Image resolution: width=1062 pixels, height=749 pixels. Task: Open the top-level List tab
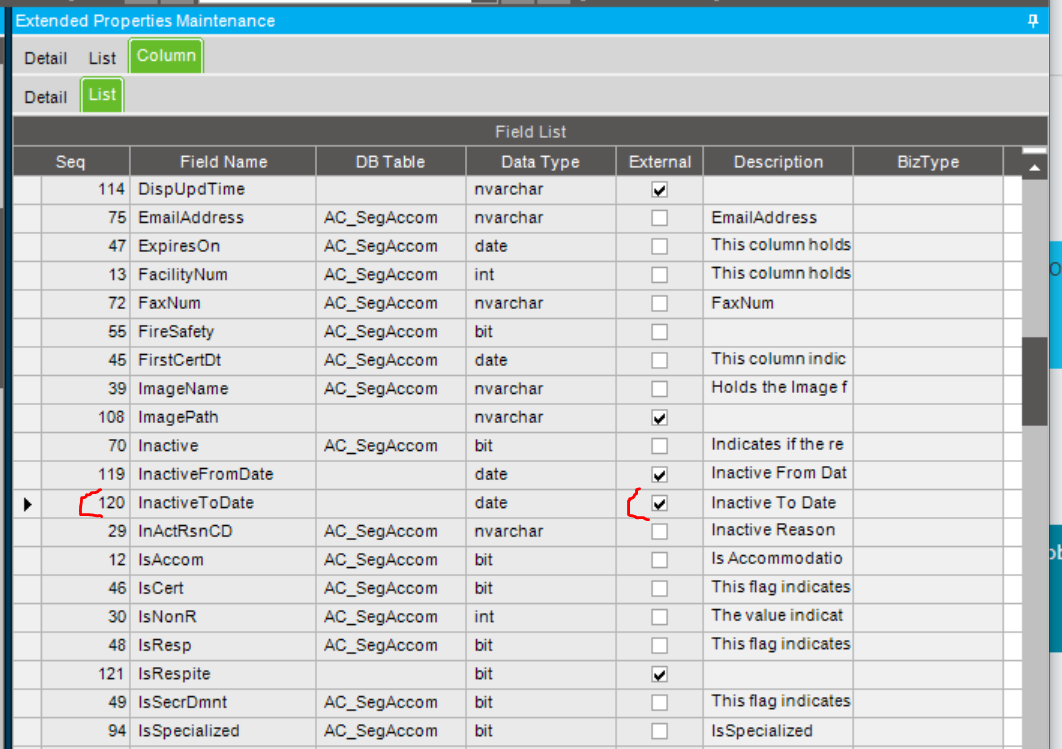[x=102, y=58]
